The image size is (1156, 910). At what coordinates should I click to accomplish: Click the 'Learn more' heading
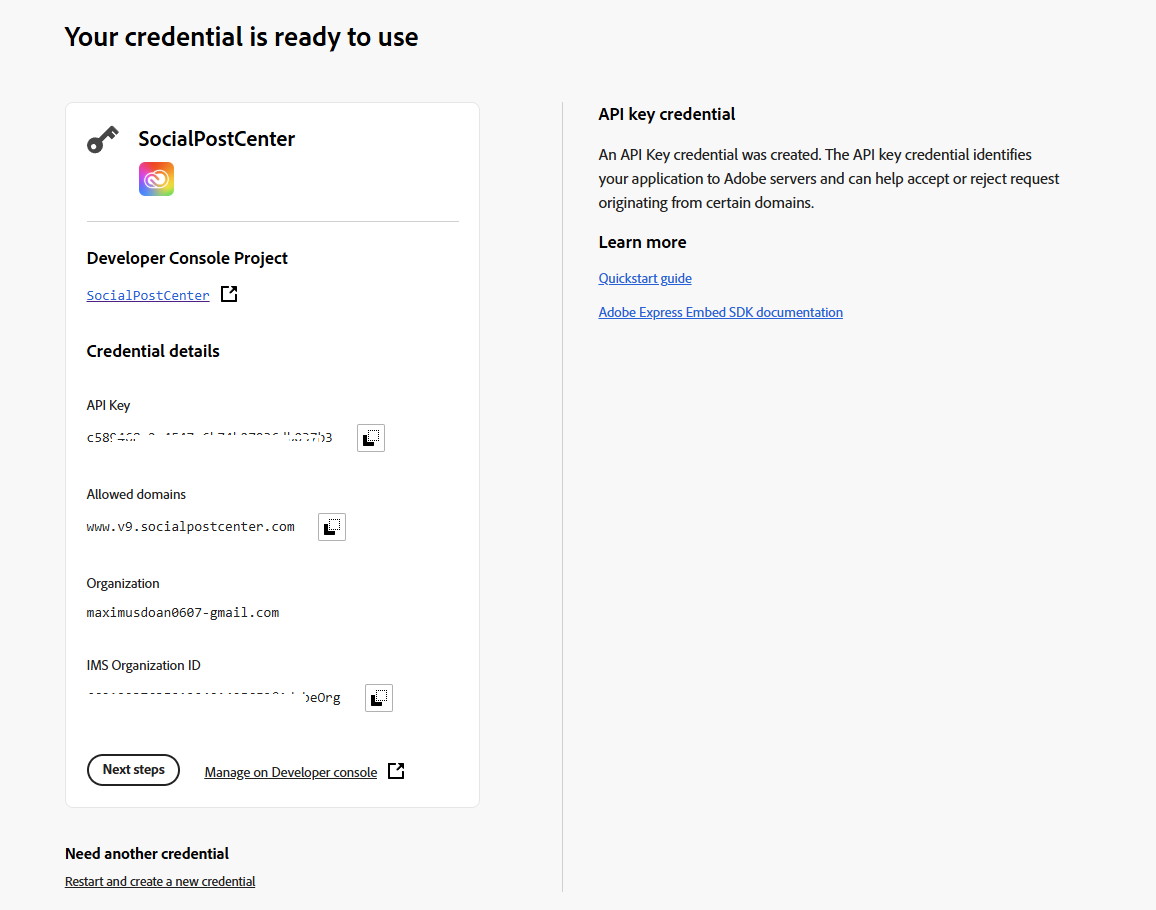(642, 243)
